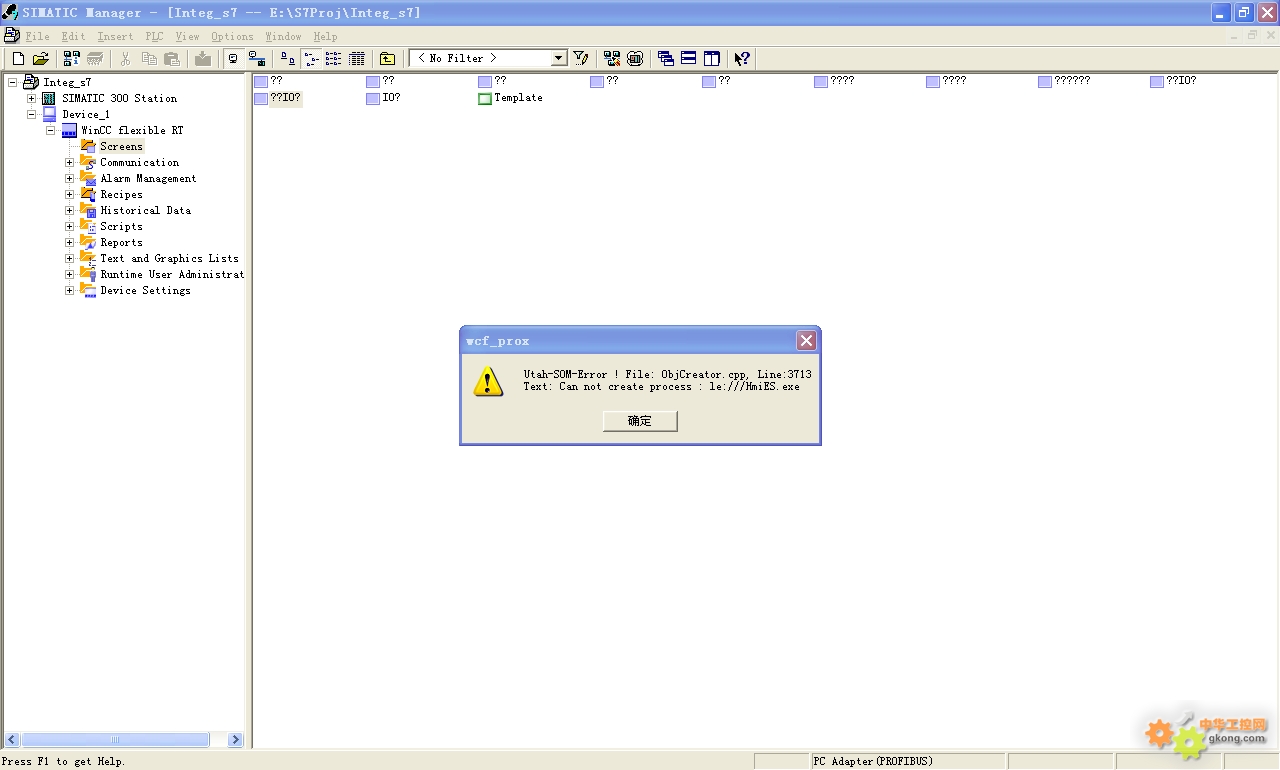Open the filter edit funnel icon

(580, 59)
